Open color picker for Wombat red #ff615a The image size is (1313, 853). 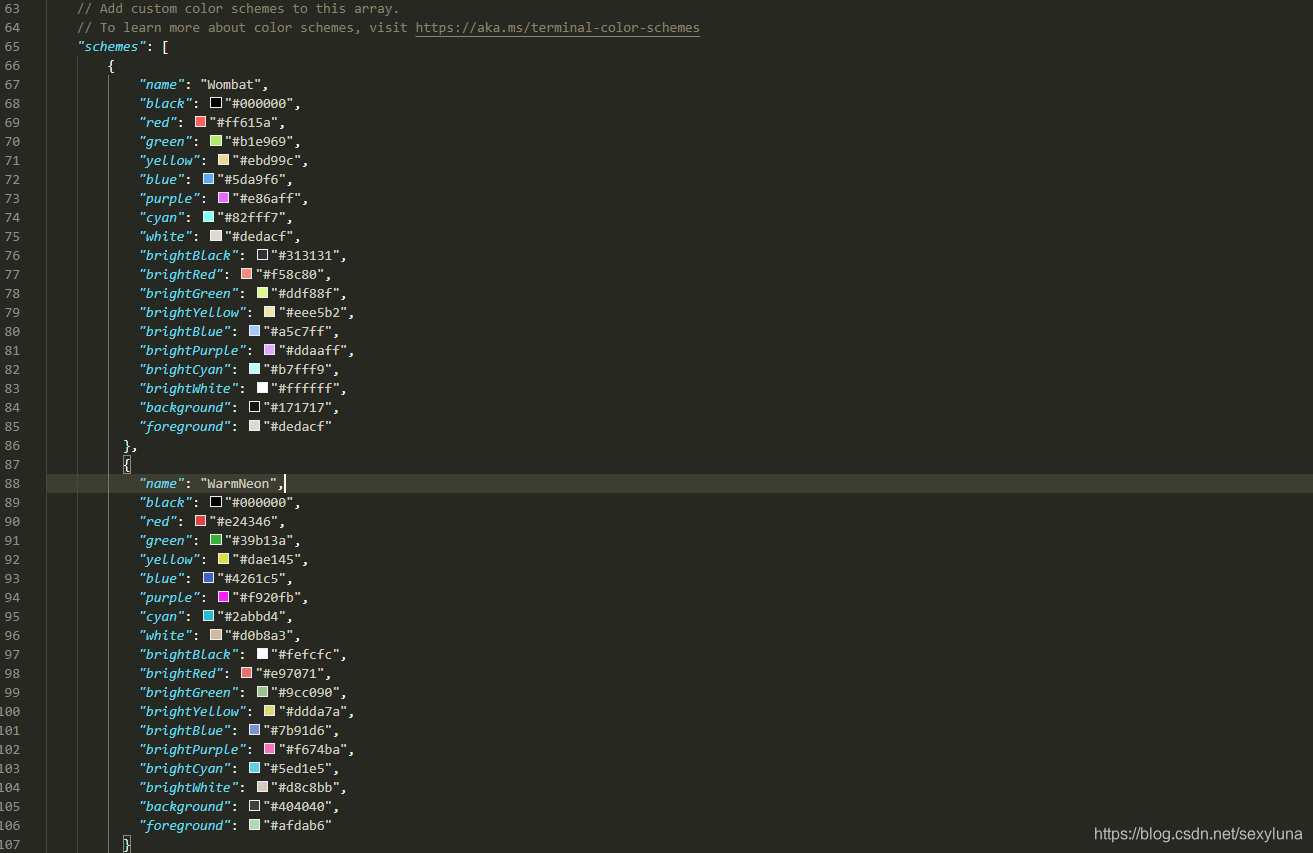coord(200,122)
